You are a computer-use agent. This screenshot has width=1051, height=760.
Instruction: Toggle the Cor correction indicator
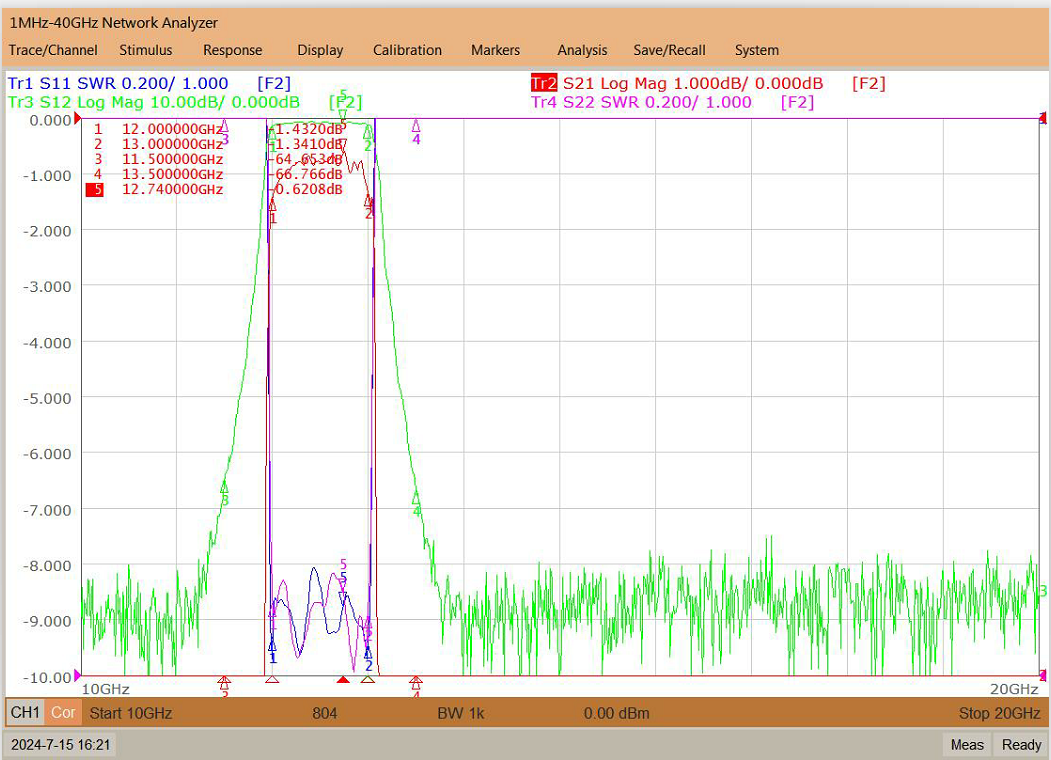64,712
